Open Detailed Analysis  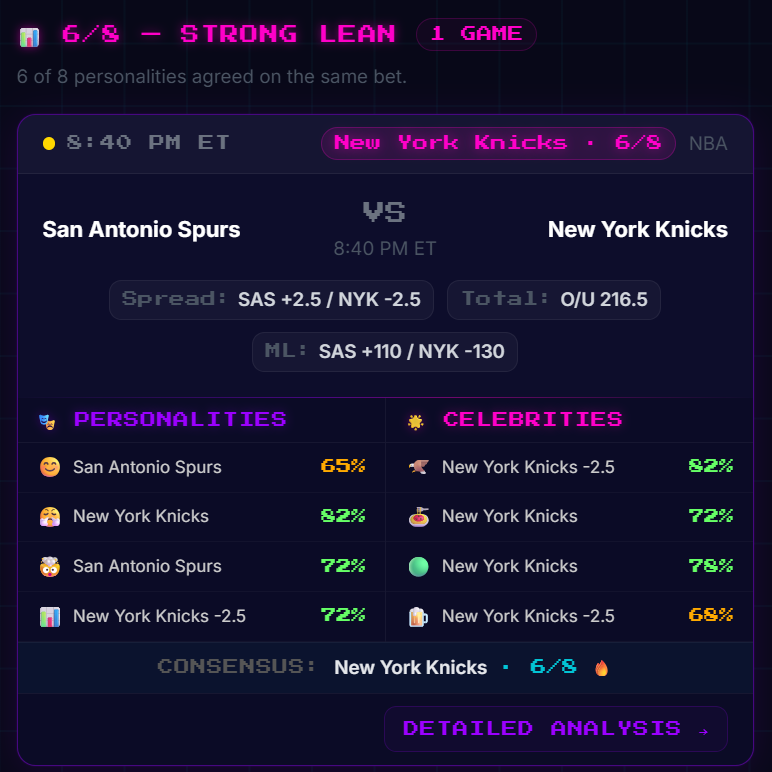555,729
